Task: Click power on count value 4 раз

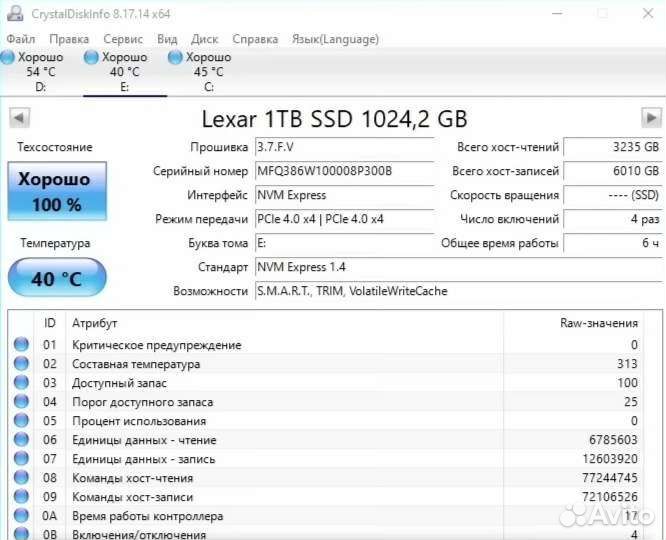Action: click(612, 219)
